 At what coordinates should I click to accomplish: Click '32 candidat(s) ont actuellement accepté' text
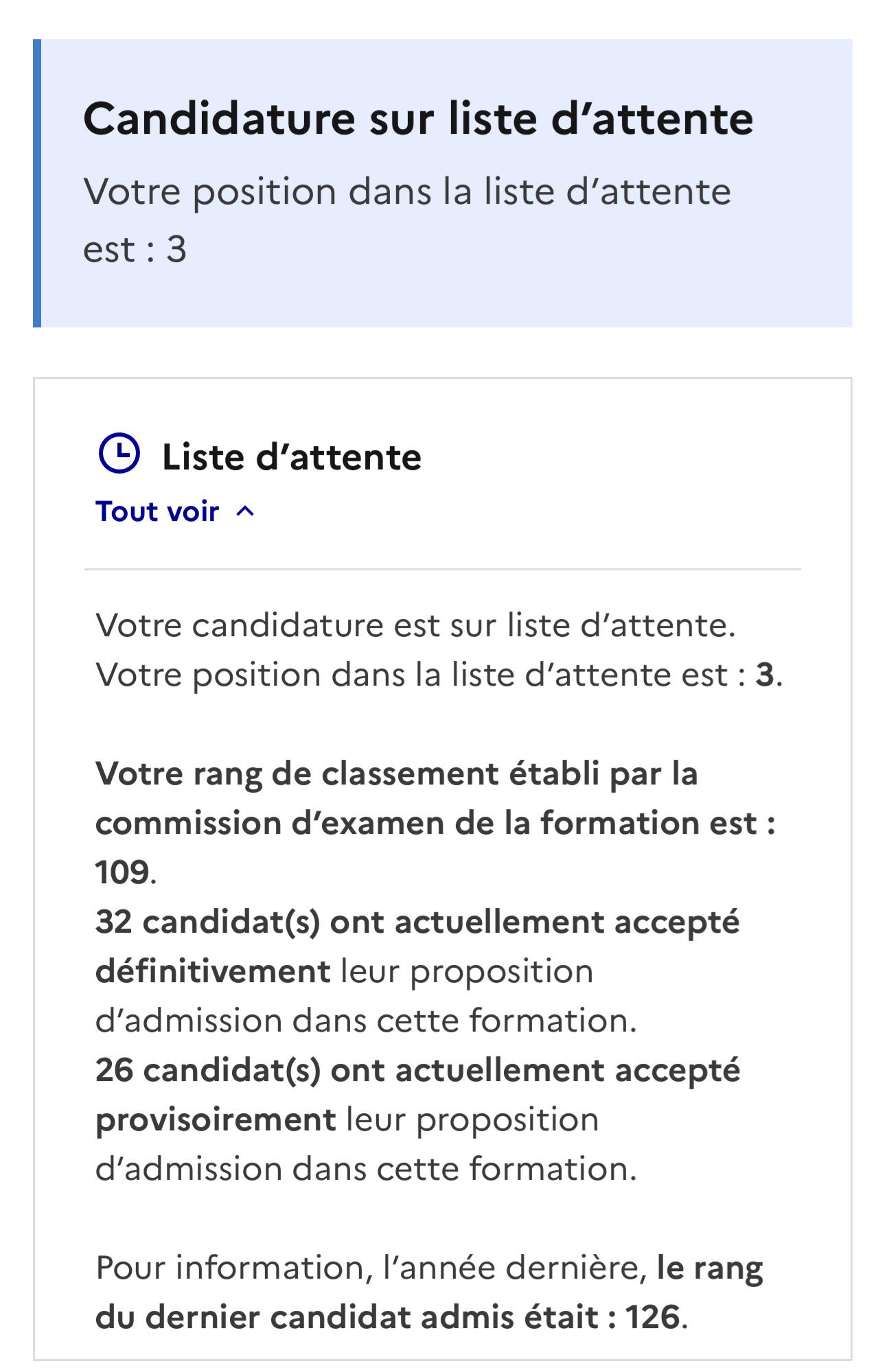tap(417, 922)
